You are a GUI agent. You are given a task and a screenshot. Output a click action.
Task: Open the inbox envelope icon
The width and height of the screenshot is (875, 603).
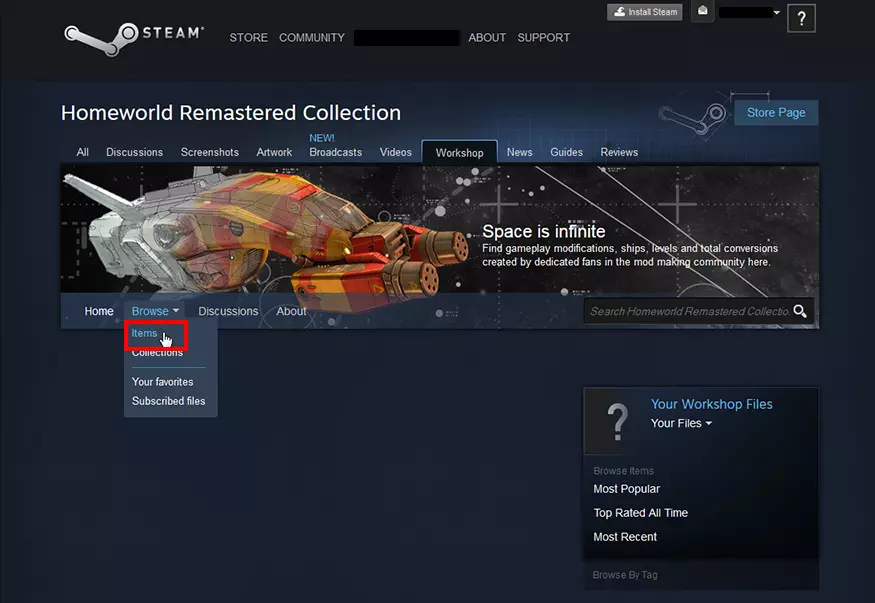[x=703, y=11]
